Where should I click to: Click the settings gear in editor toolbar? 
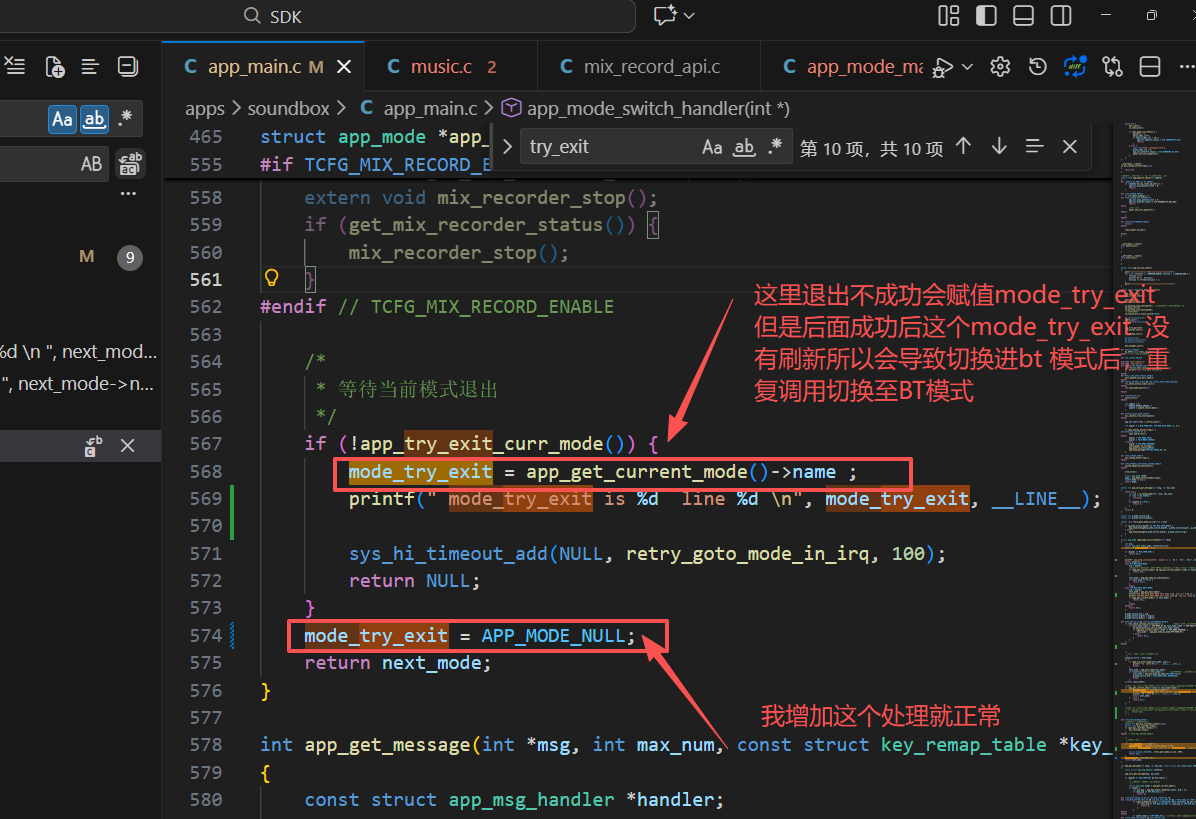pyautogui.click(x=1000, y=67)
